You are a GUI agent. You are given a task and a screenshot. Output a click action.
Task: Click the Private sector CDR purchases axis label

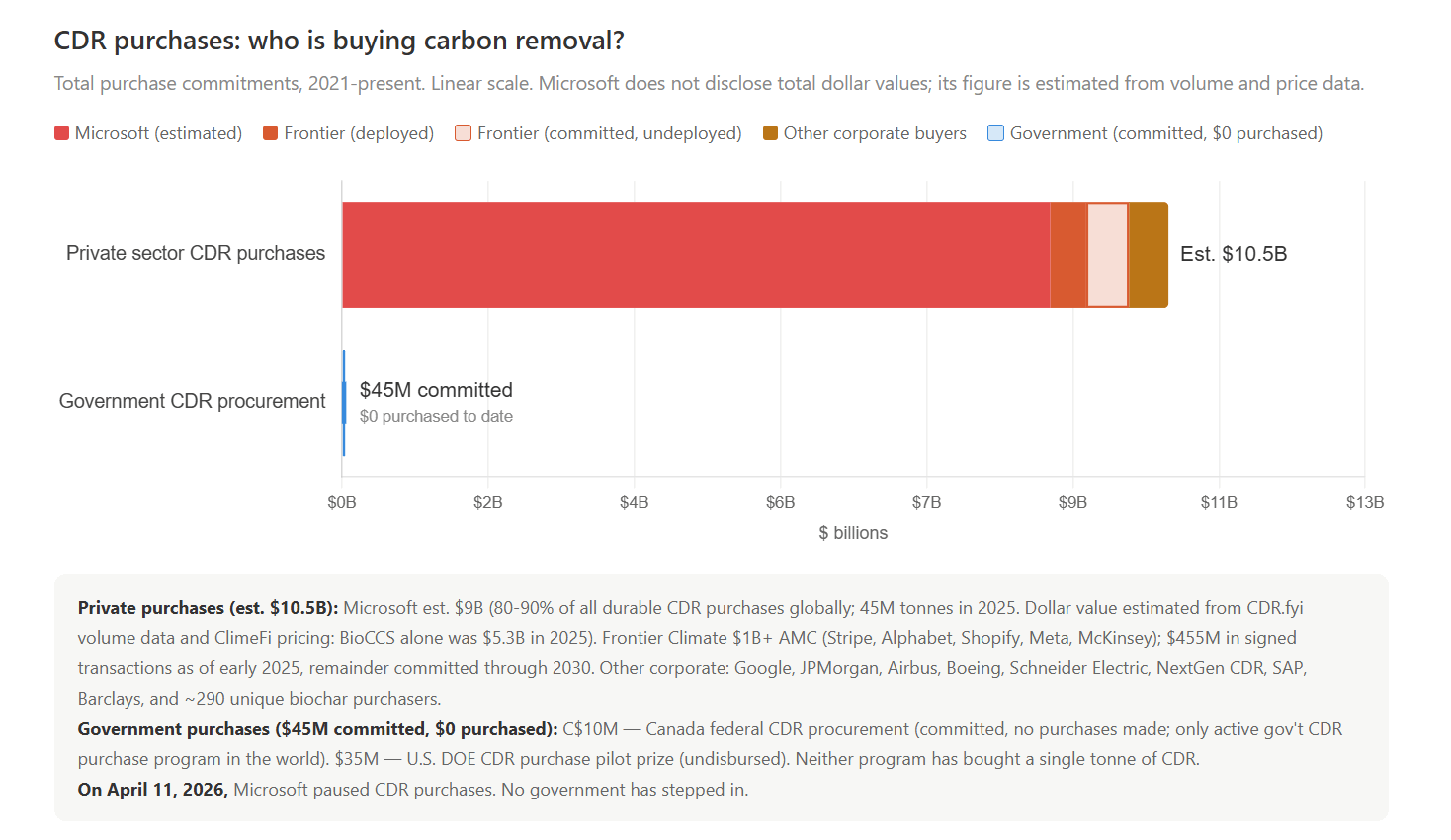point(196,253)
